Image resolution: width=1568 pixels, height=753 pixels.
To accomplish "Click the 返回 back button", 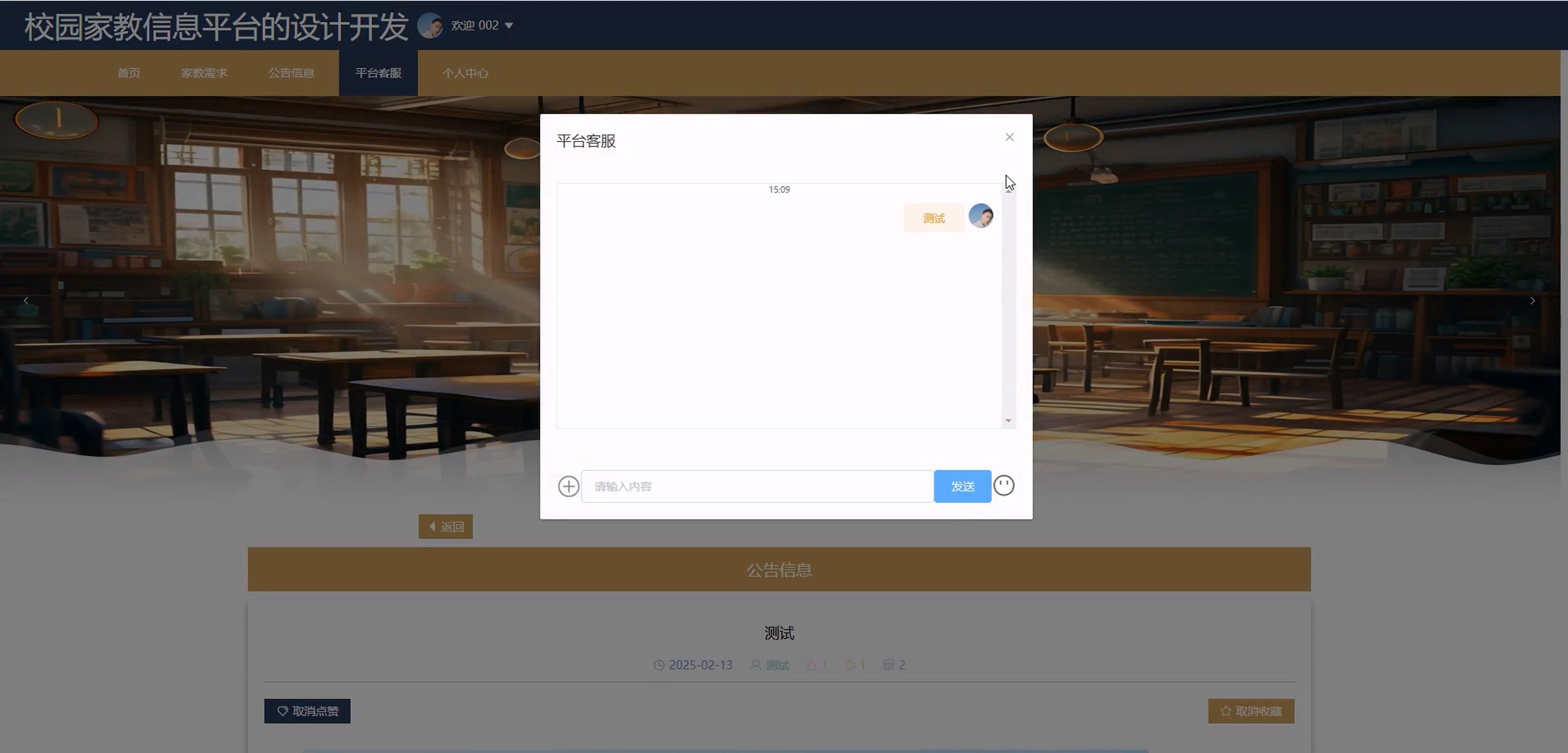I will (x=446, y=527).
